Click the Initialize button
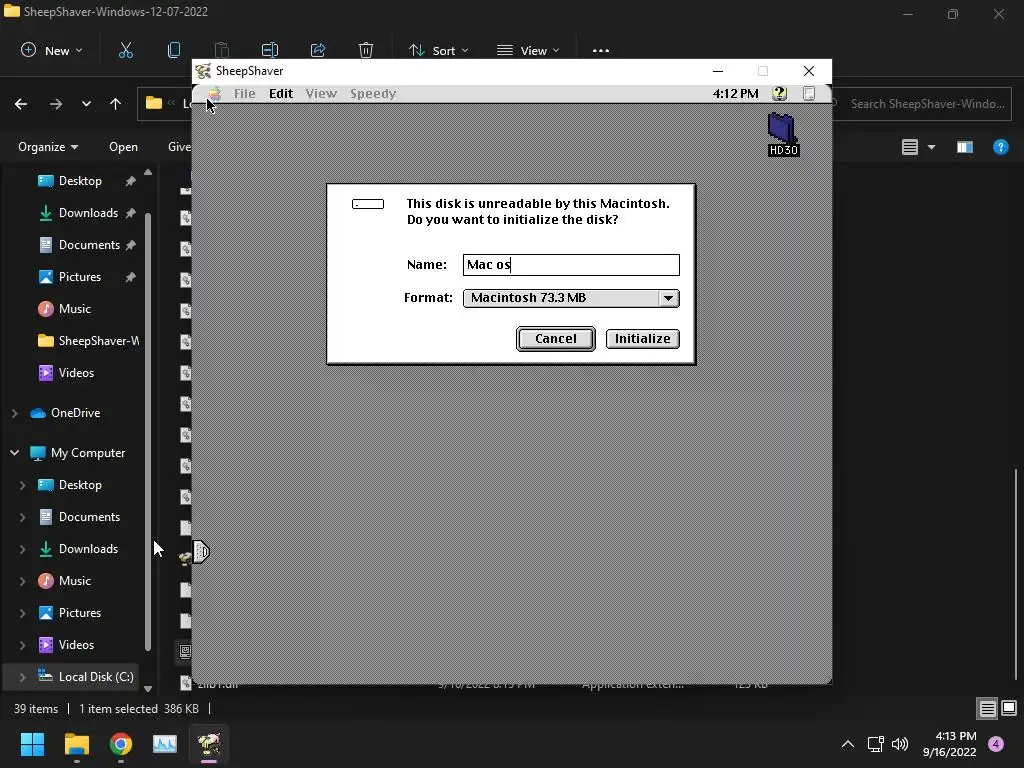This screenshot has height=768, width=1024. pos(643,338)
